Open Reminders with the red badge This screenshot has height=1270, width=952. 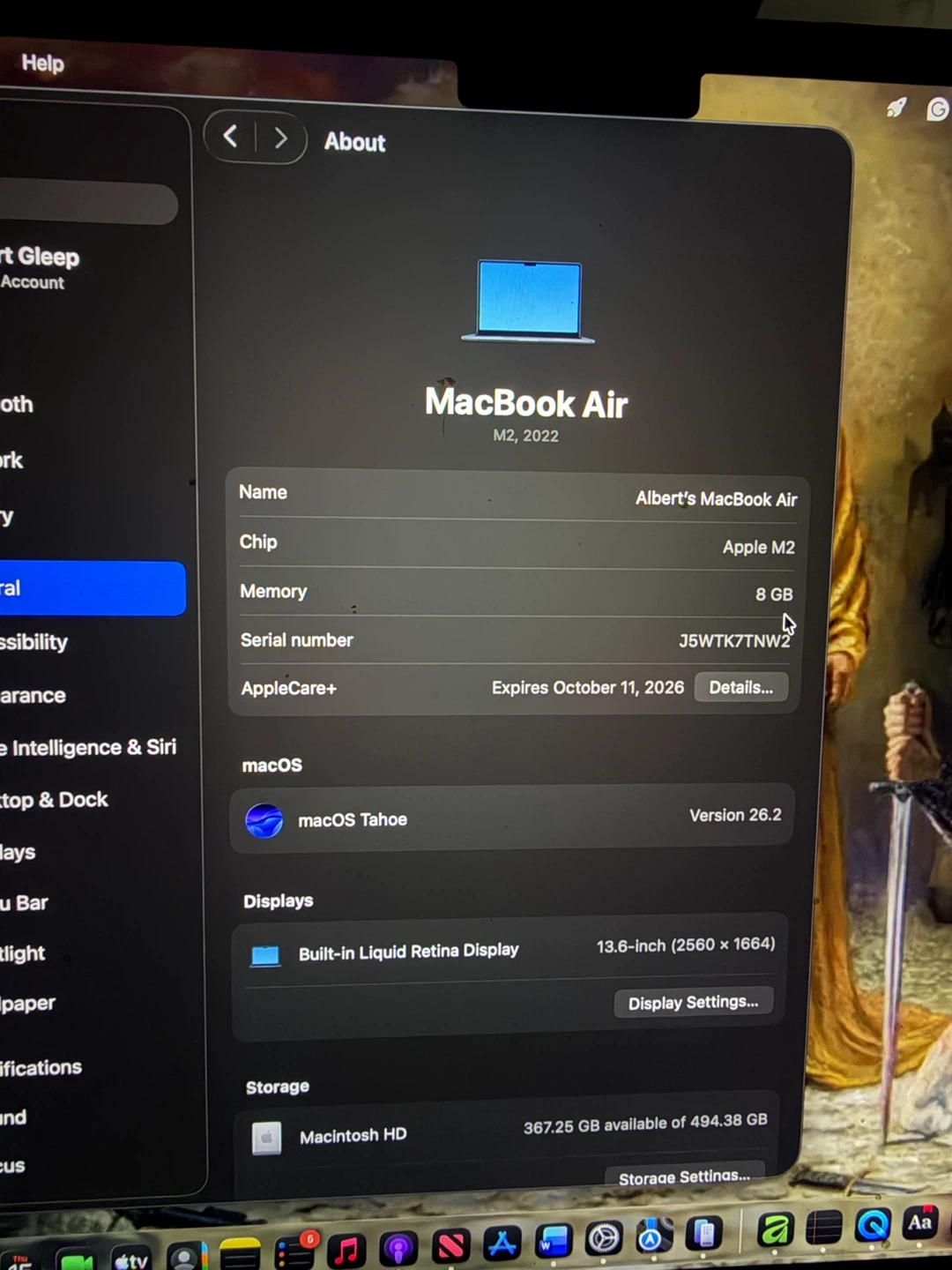point(294,1252)
